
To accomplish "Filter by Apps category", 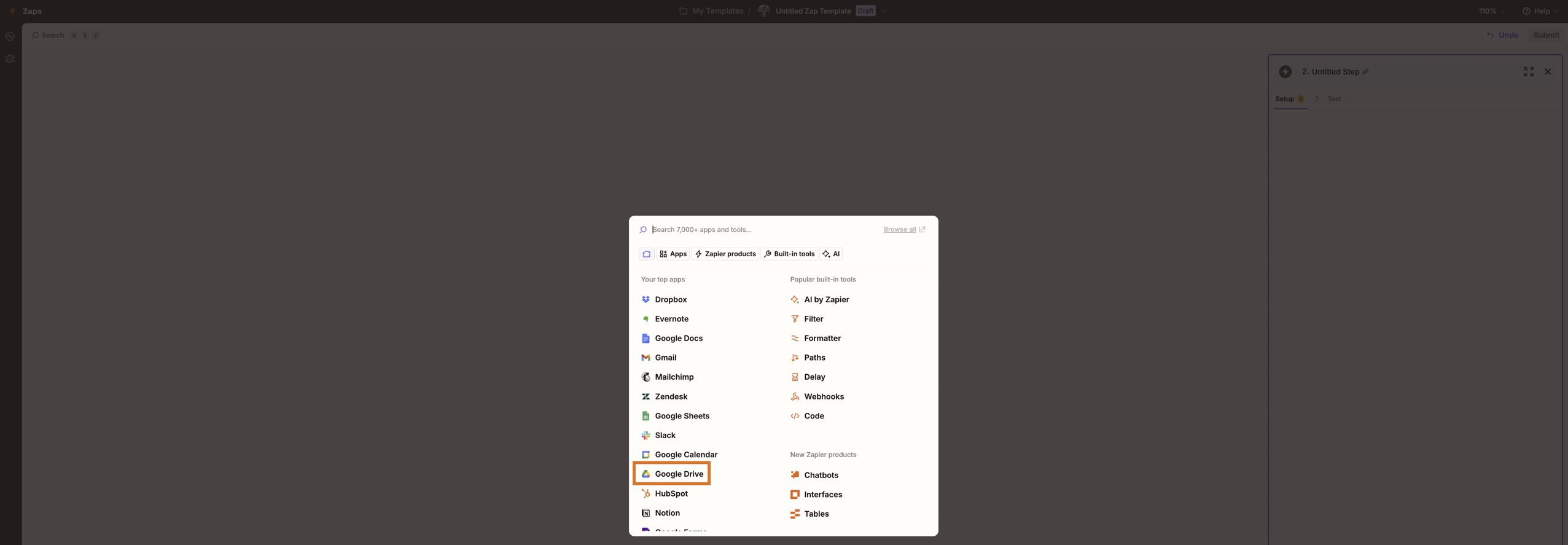I will tap(673, 254).
